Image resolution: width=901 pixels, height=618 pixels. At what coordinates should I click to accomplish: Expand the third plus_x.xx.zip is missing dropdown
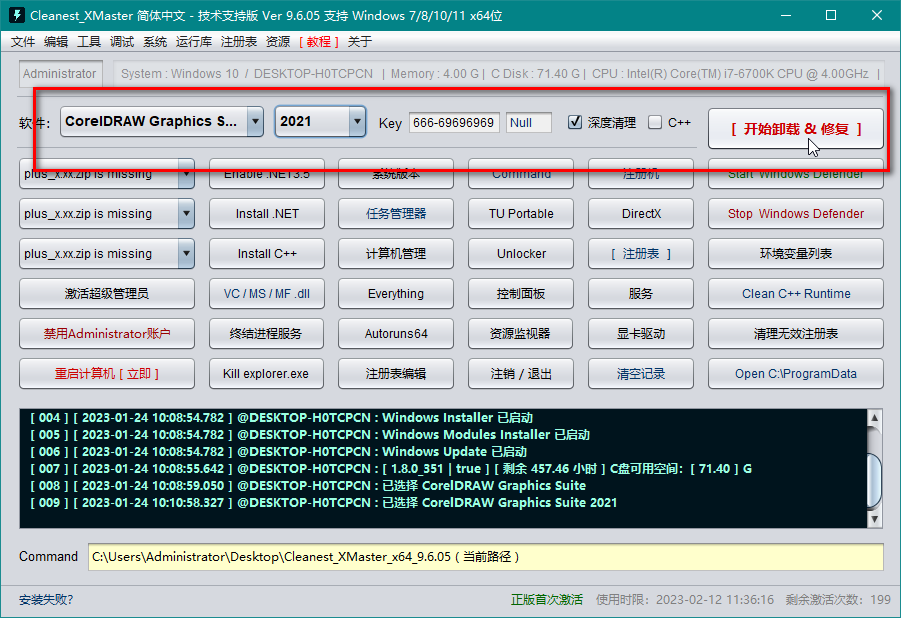point(186,254)
